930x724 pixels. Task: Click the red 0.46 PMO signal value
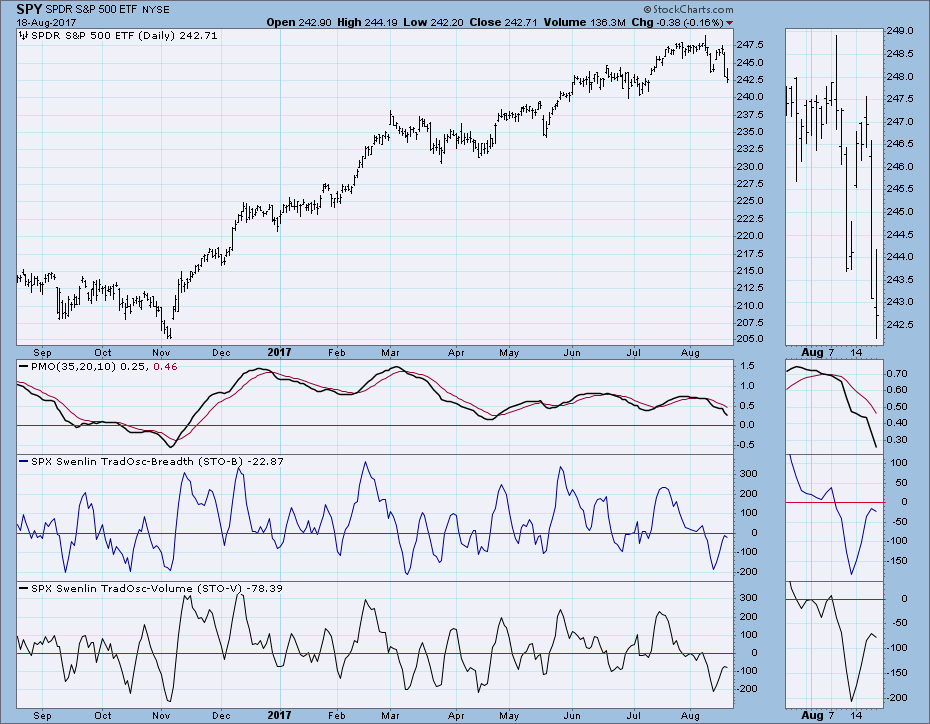165,366
